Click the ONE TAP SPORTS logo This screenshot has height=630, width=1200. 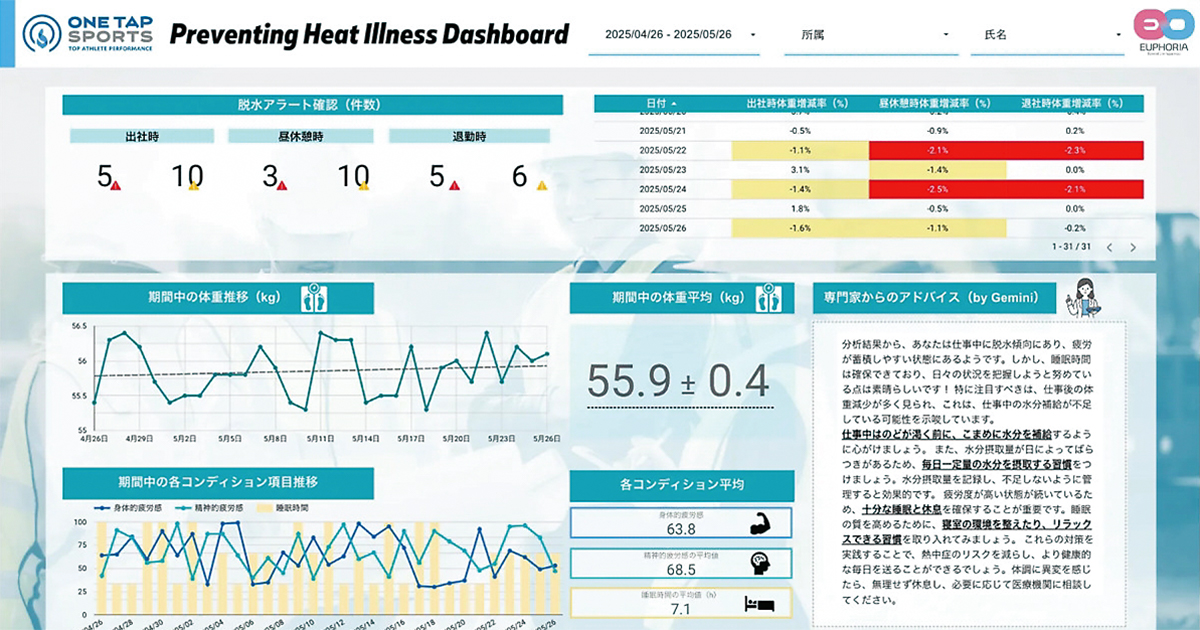point(90,33)
